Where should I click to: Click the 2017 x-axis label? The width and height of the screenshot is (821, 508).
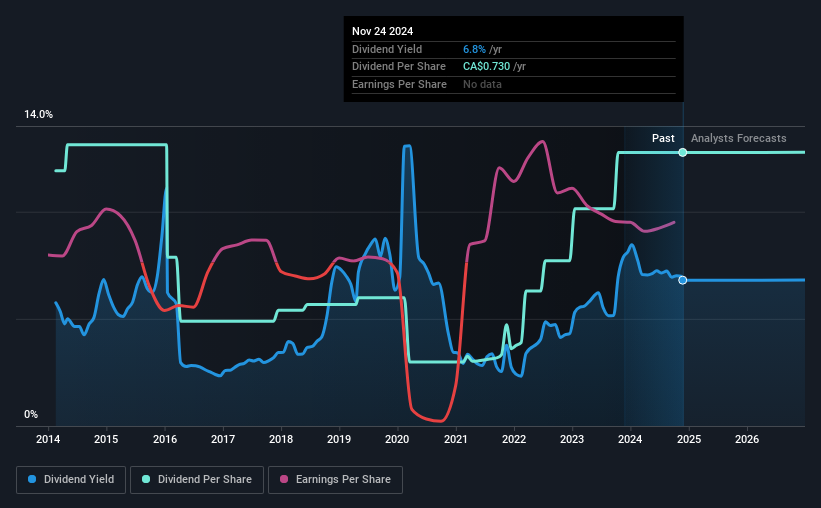click(223, 439)
